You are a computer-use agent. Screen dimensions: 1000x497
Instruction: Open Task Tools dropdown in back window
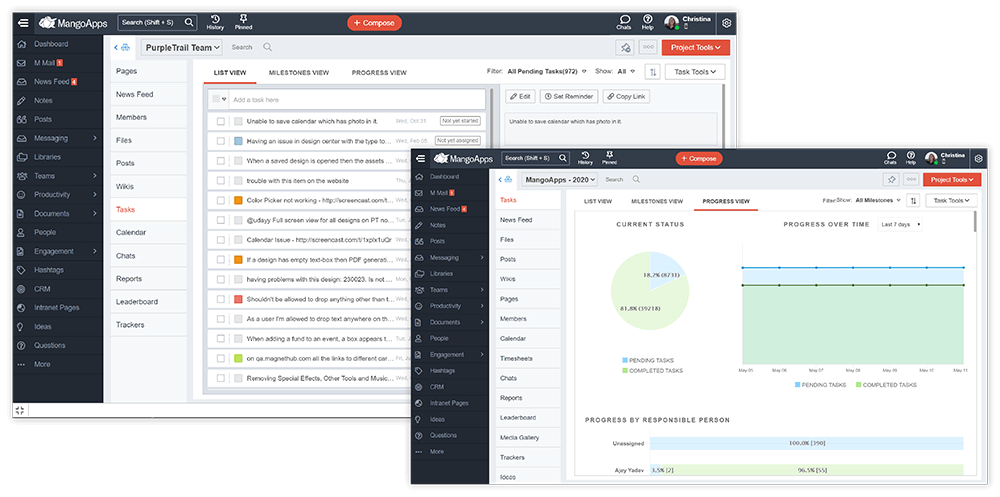695,72
